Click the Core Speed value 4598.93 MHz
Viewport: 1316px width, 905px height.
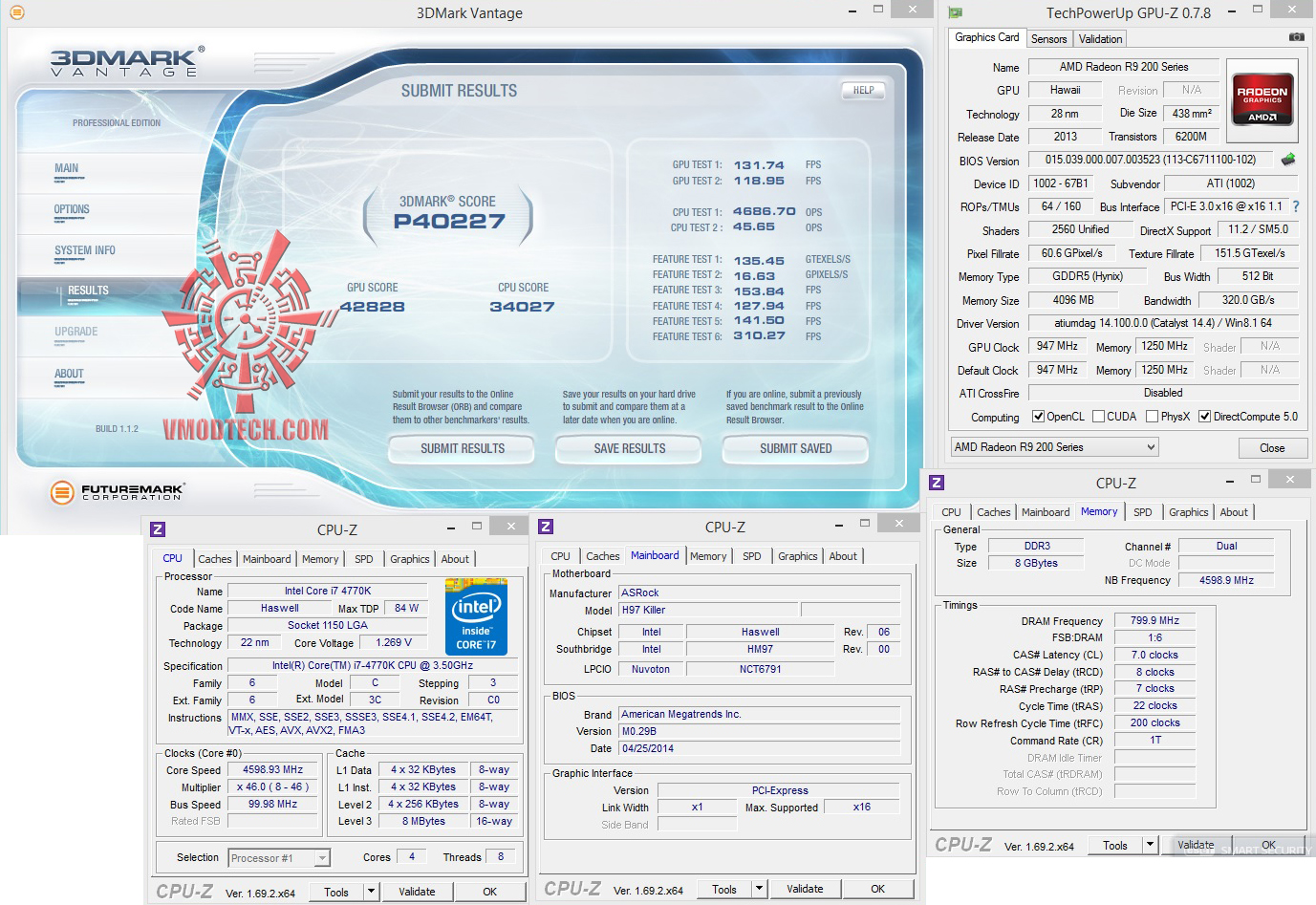tap(273, 770)
